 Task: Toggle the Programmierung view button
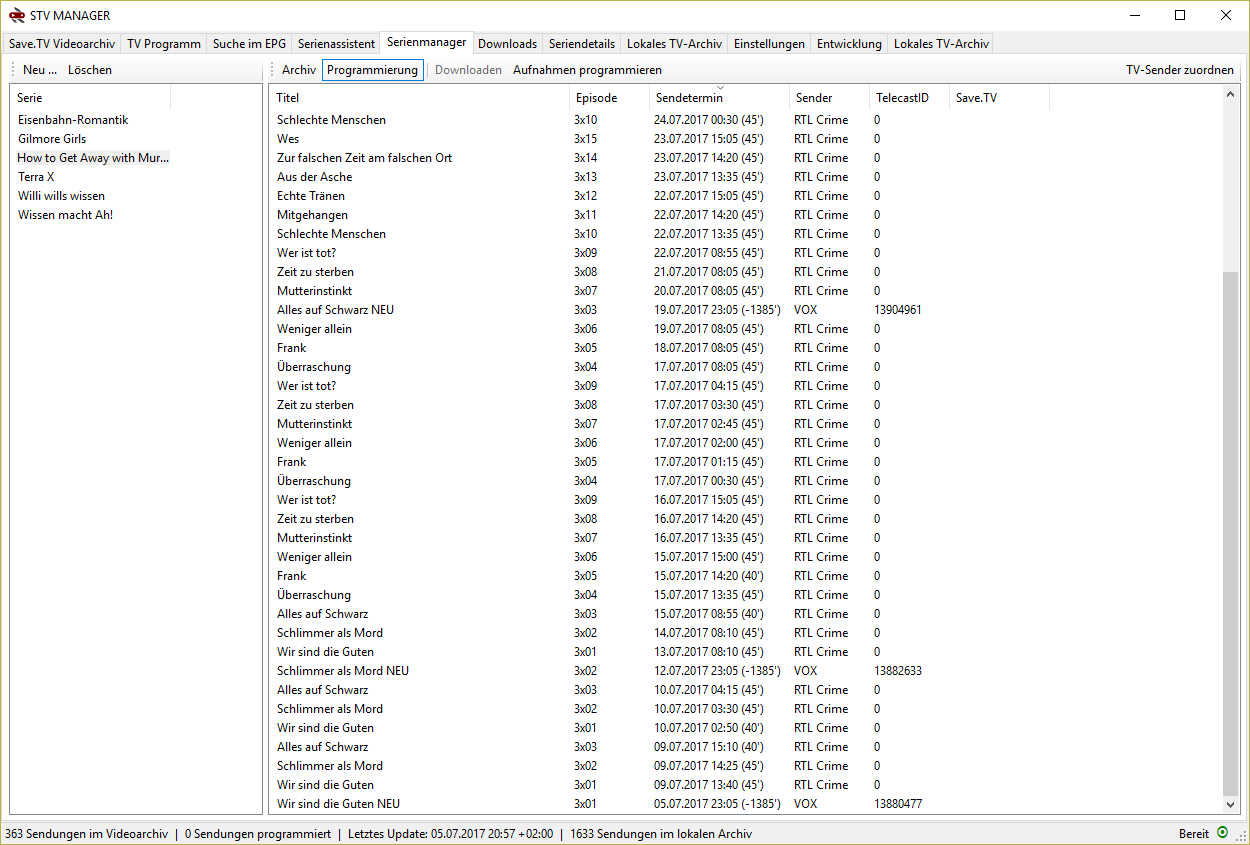[x=372, y=70]
